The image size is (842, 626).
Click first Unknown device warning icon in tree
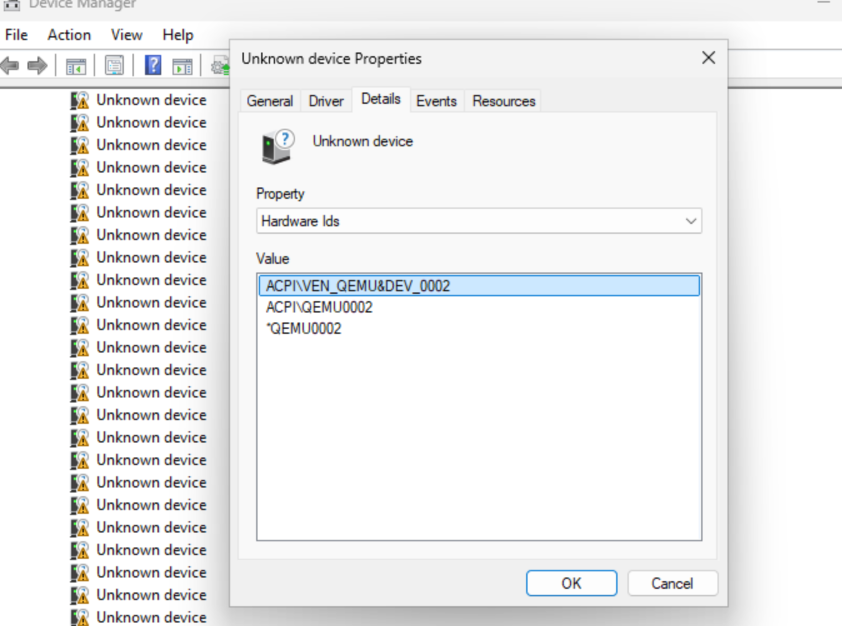[80, 100]
